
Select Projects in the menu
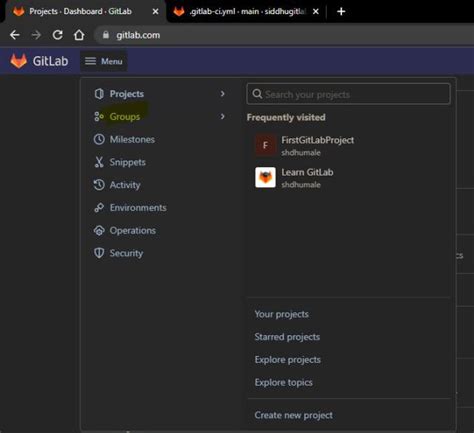pos(127,94)
